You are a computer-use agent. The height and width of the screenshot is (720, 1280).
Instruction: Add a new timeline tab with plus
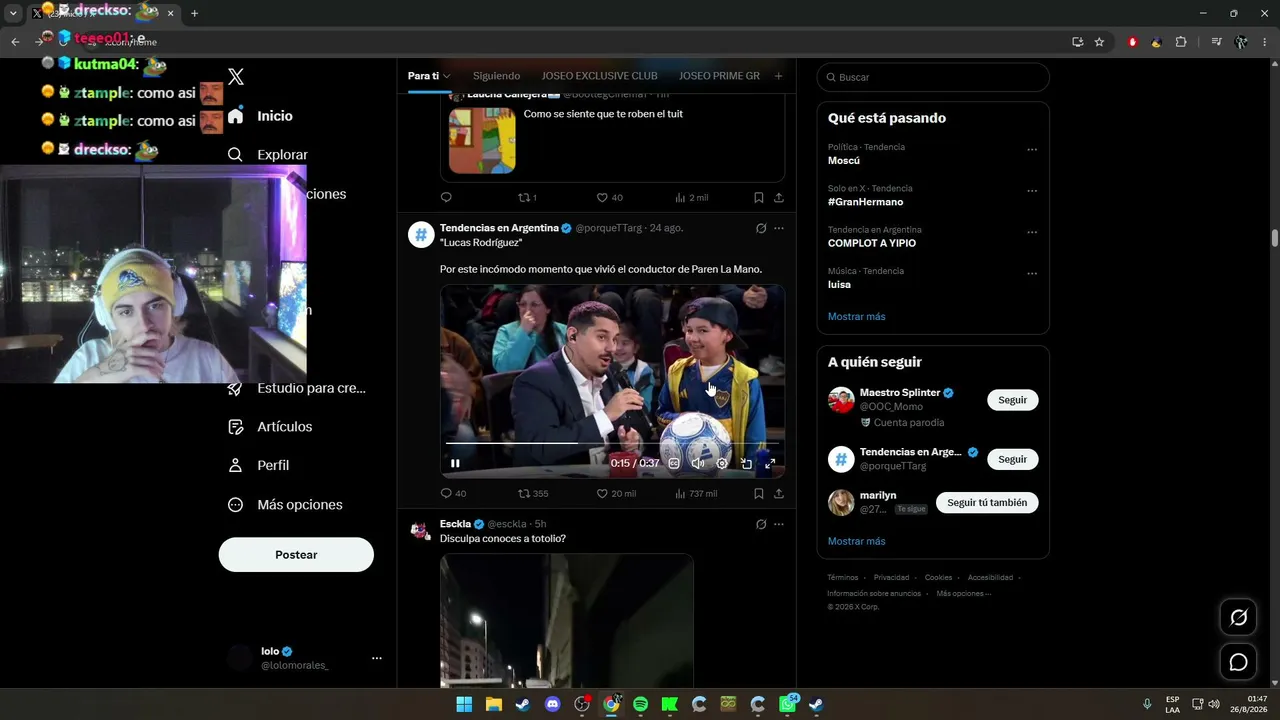click(779, 76)
